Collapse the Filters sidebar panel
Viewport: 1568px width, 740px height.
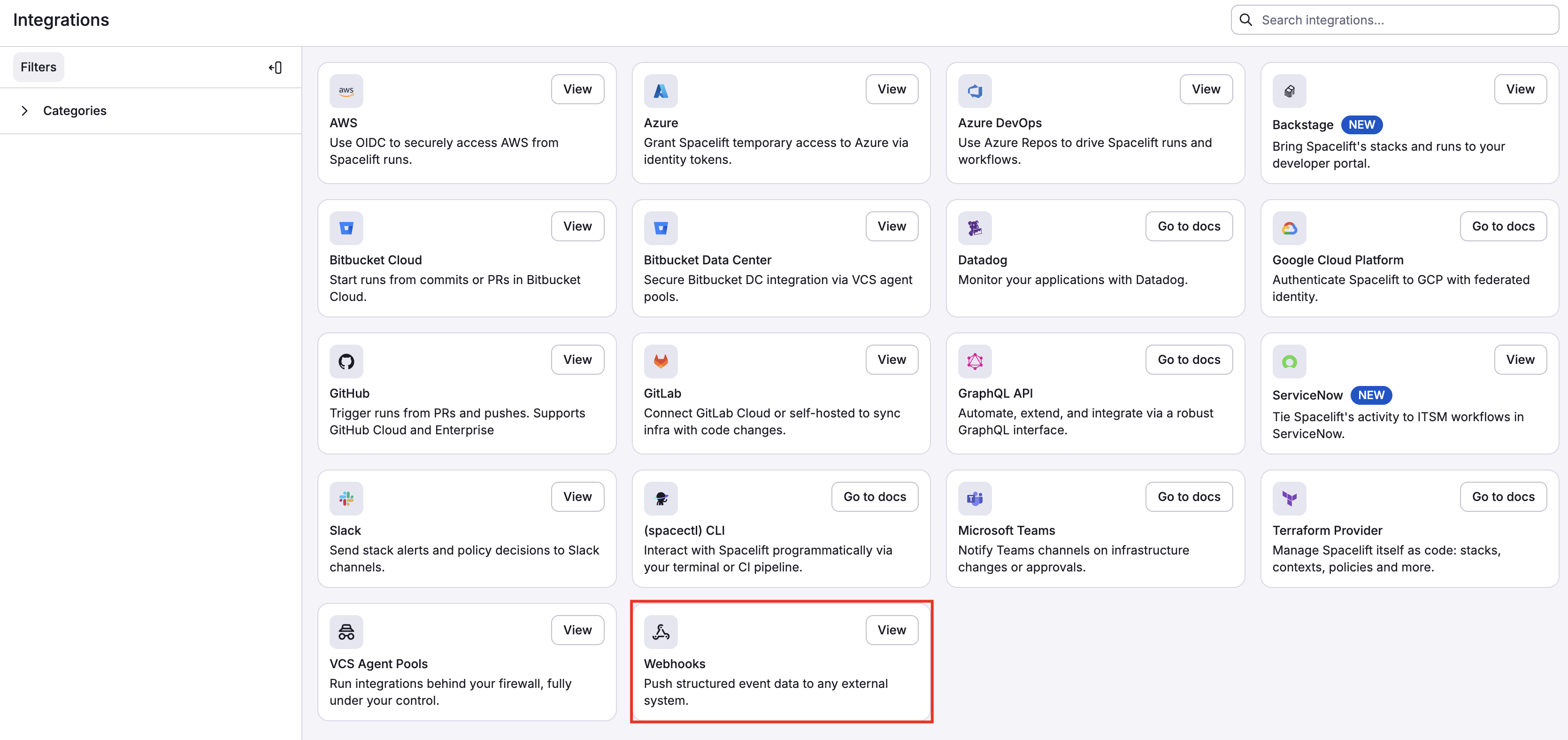275,67
